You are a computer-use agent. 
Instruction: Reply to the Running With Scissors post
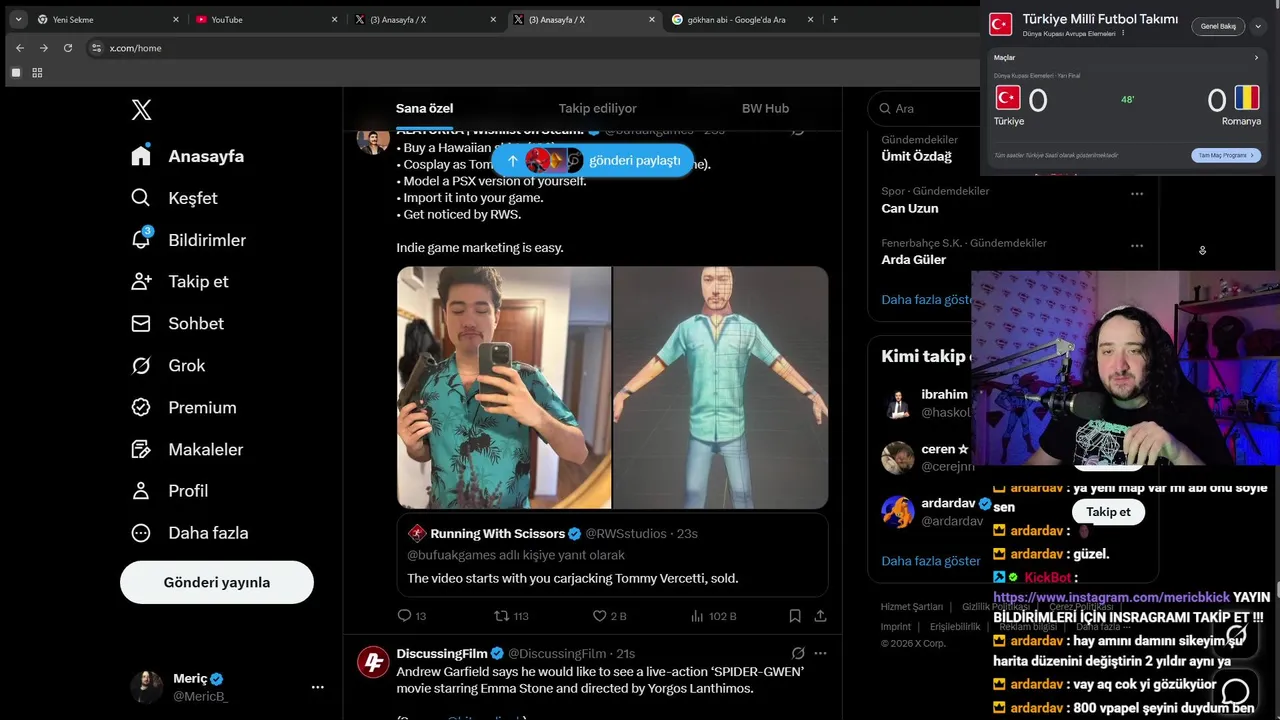pyautogui.click(x=405, y=616)
